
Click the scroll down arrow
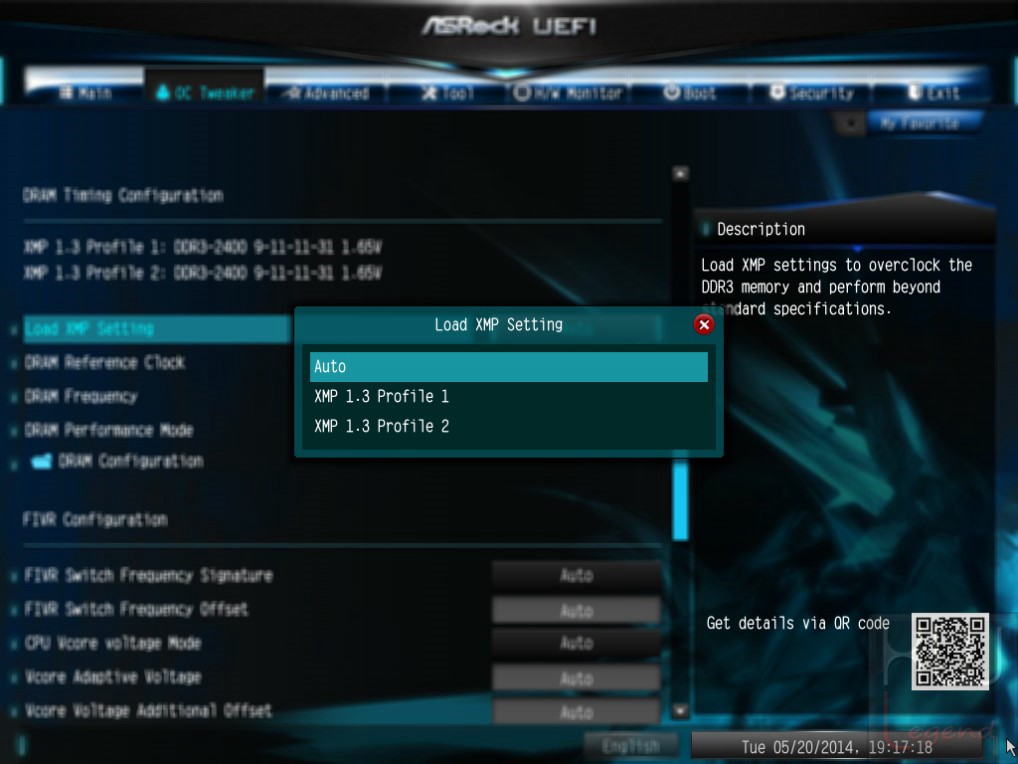pos(680,711)
